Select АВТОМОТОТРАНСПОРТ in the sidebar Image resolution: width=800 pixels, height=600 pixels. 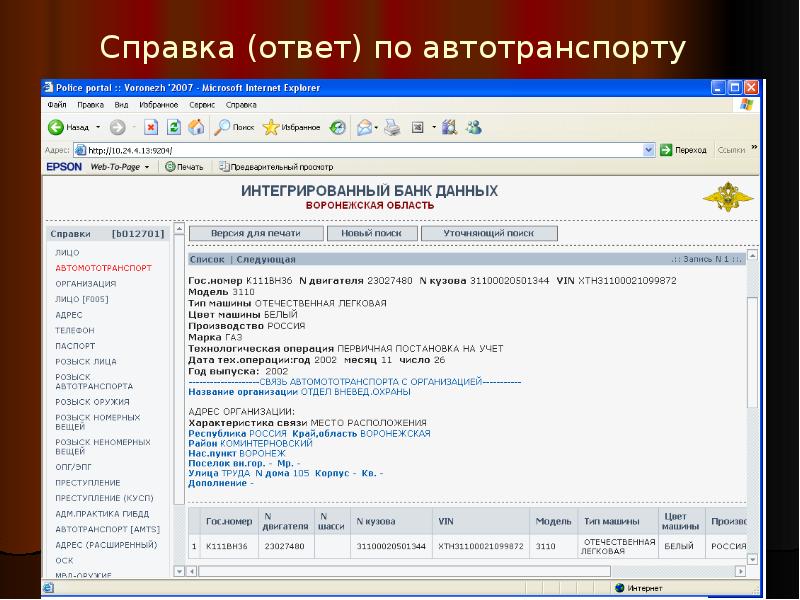101,268
